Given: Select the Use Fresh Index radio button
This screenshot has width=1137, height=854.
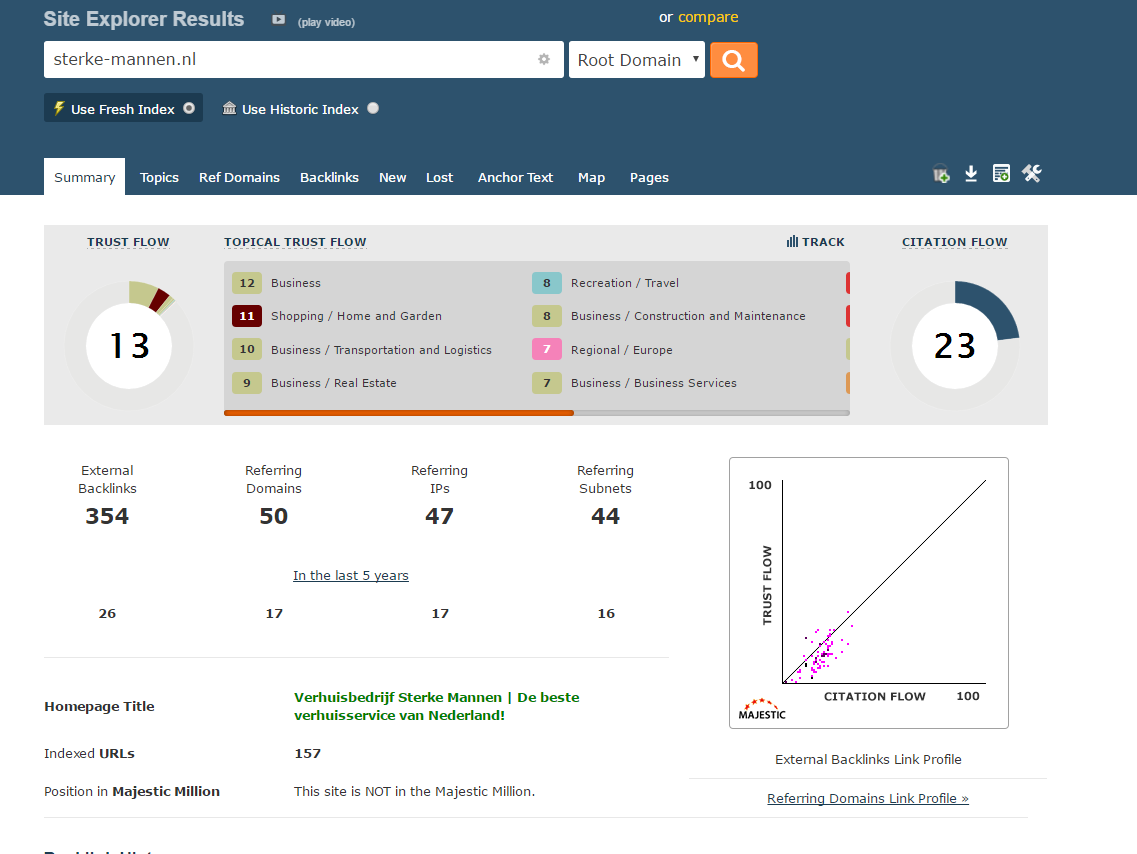Looking at the screenshot, I should coord(189,108).
